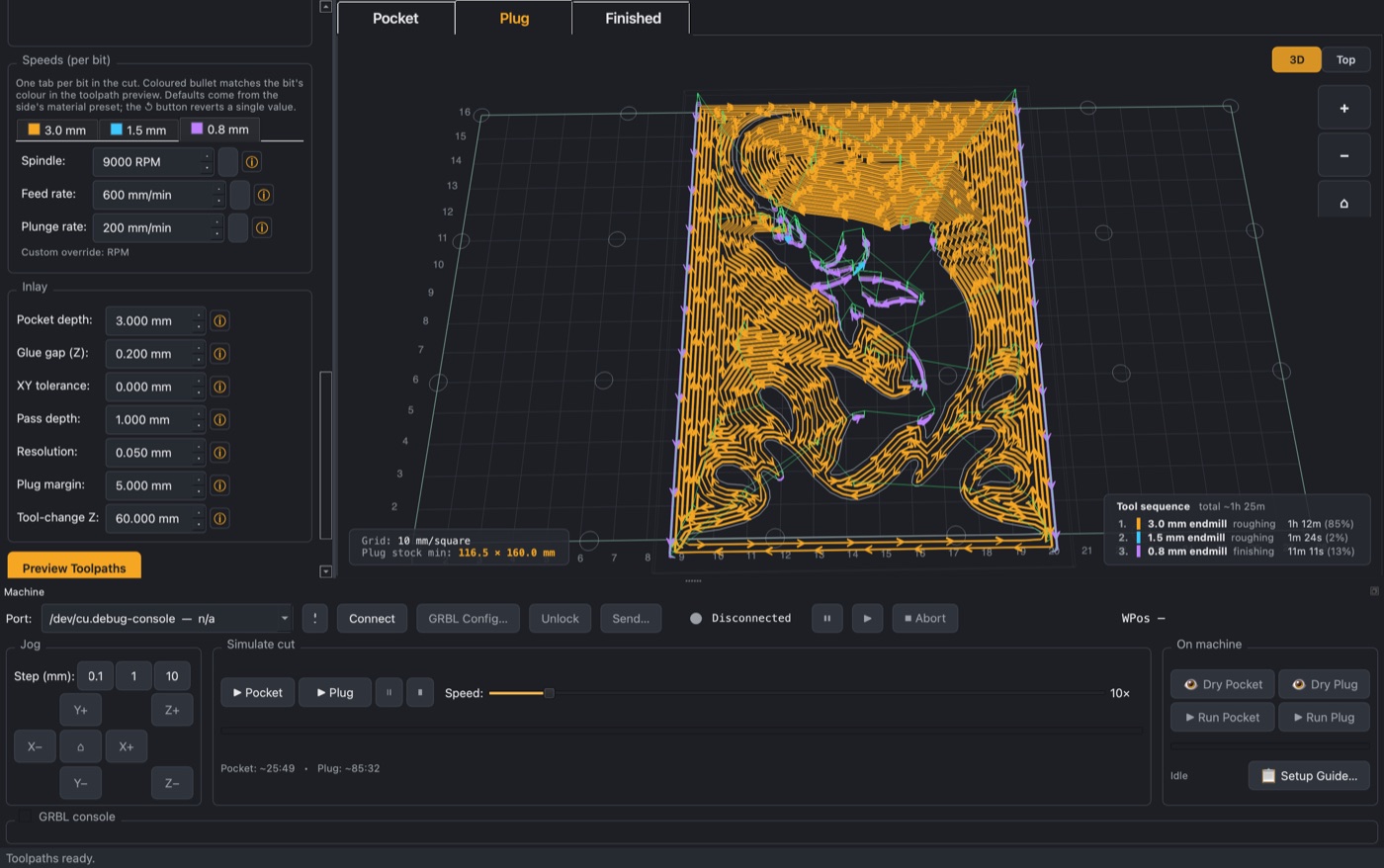Home the machine from Jog pad
The height and width of the screenshot is (868, 1384).
(80, 746)
